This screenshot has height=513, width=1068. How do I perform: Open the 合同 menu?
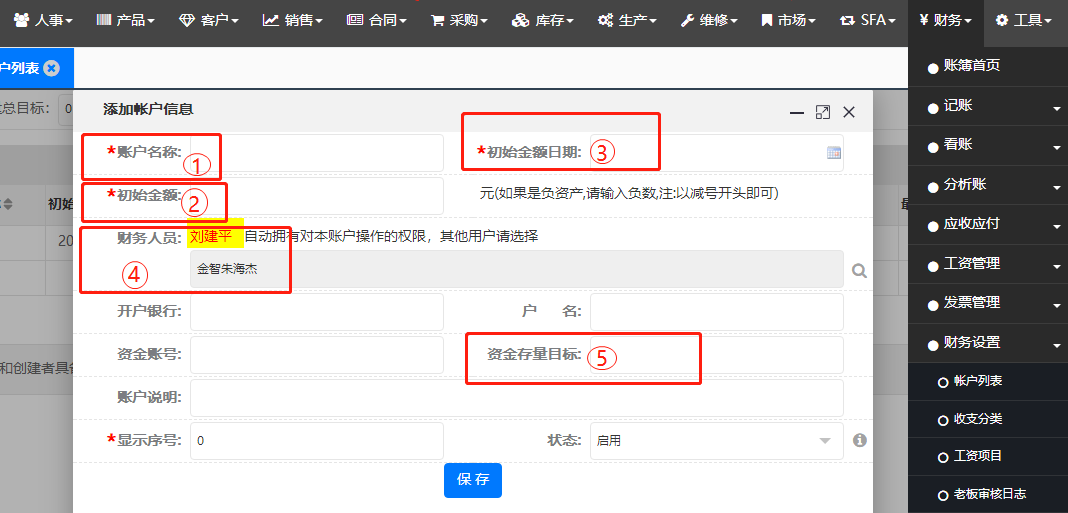coord(376,20)
